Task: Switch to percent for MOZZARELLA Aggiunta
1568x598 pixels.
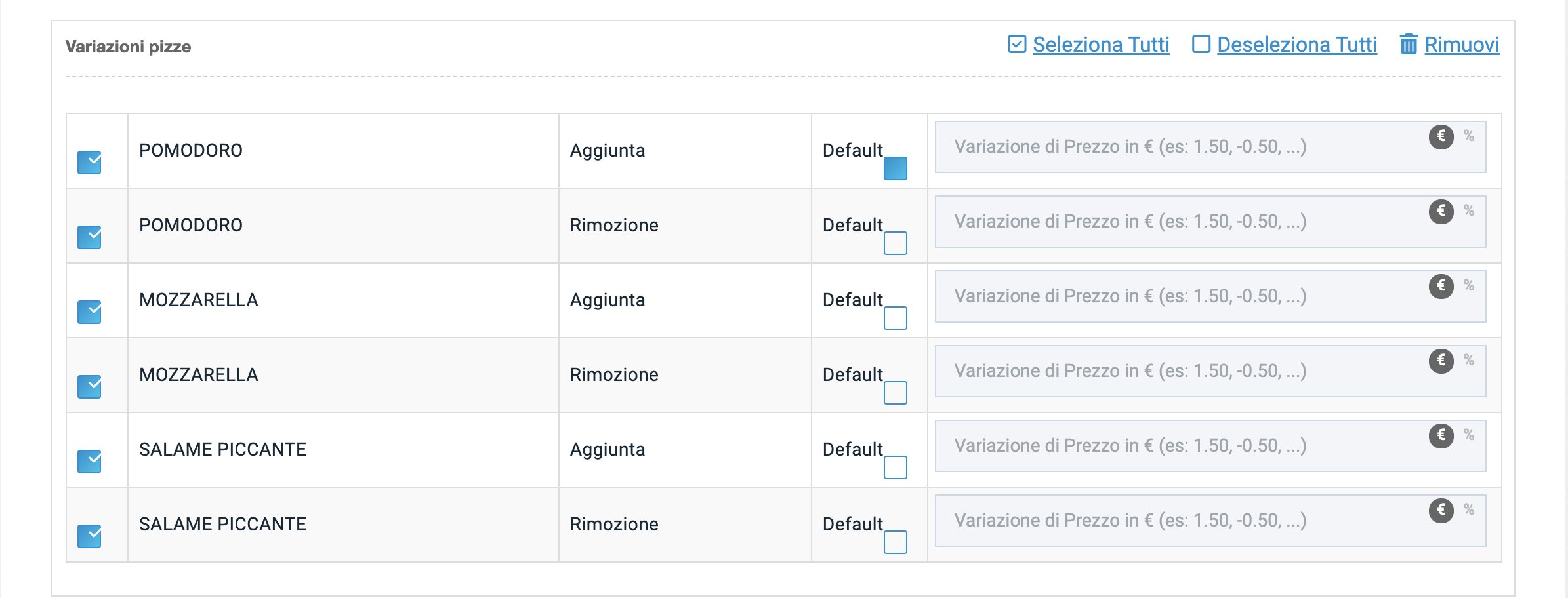Action: (1469, 285)
